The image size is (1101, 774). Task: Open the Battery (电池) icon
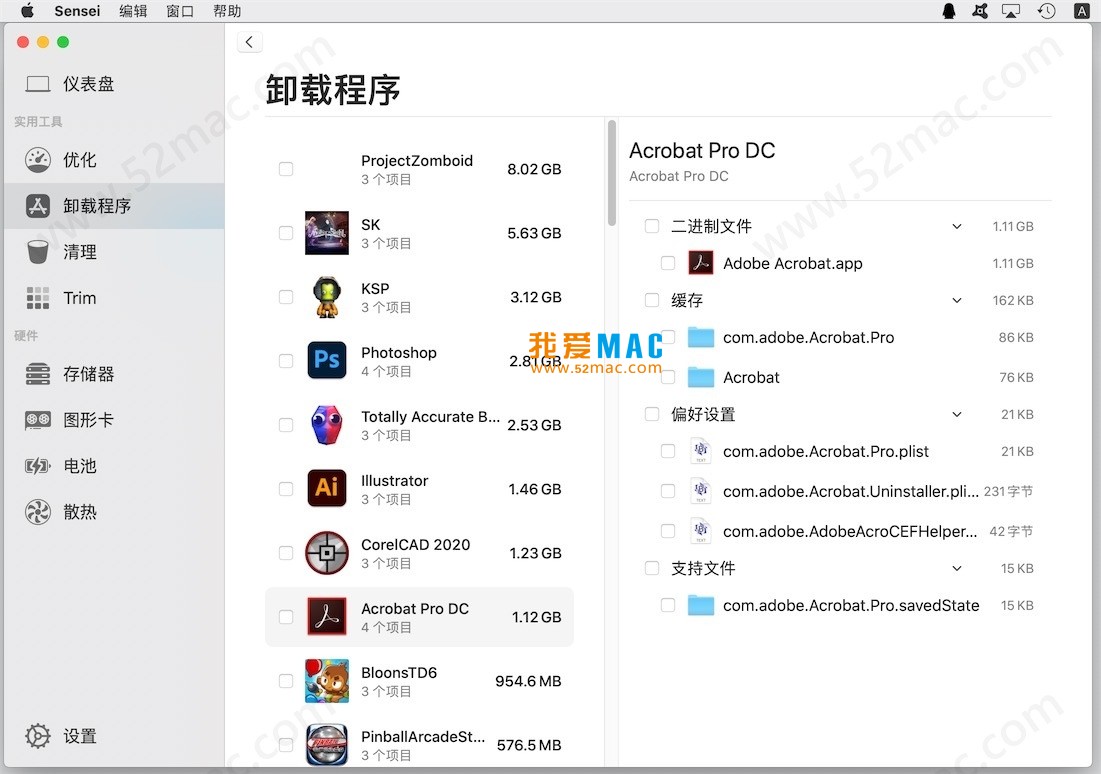pyautogui.click(x=38, y=466)
